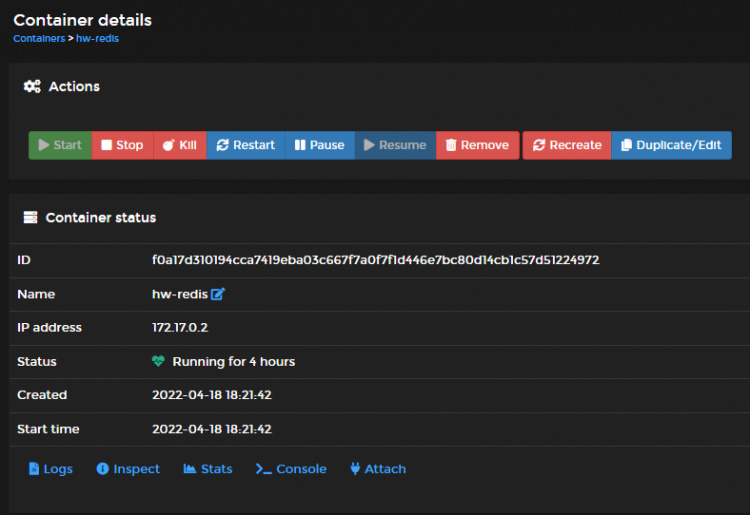Pause the container

click(x=319, y=145)
